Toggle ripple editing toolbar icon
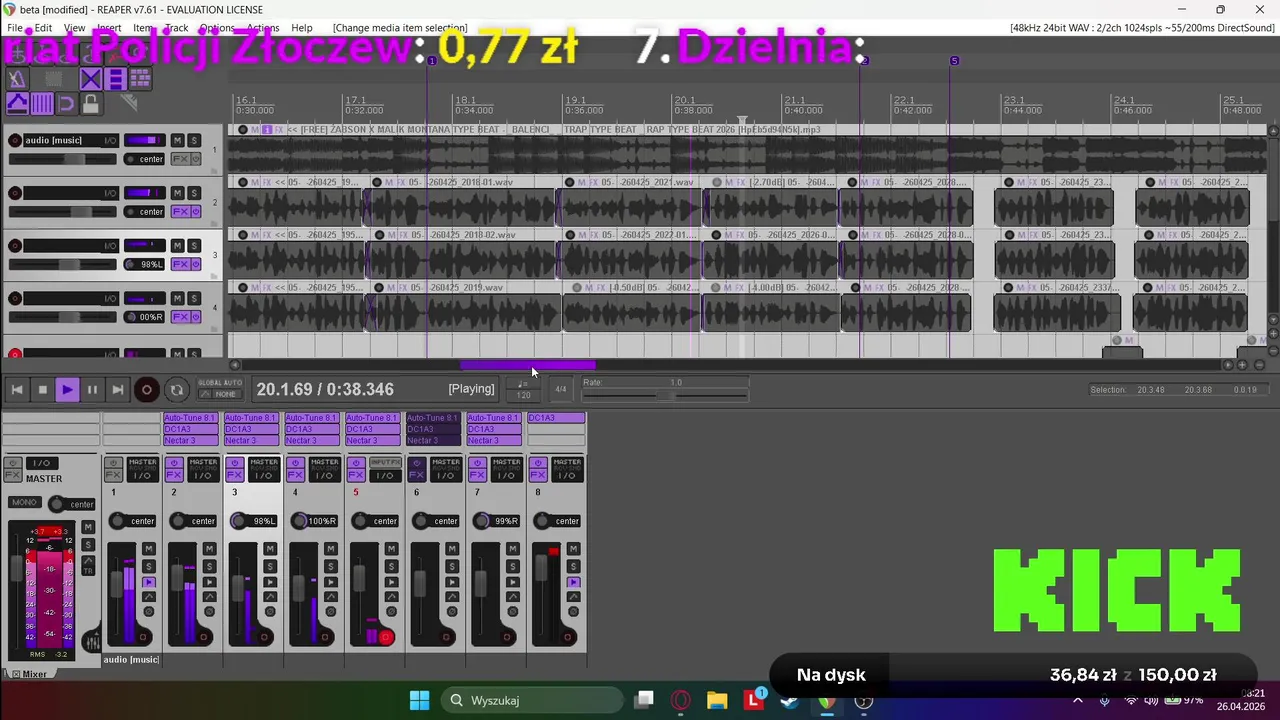The width and height of the screenshot is (1280, 720). point(140,79)
